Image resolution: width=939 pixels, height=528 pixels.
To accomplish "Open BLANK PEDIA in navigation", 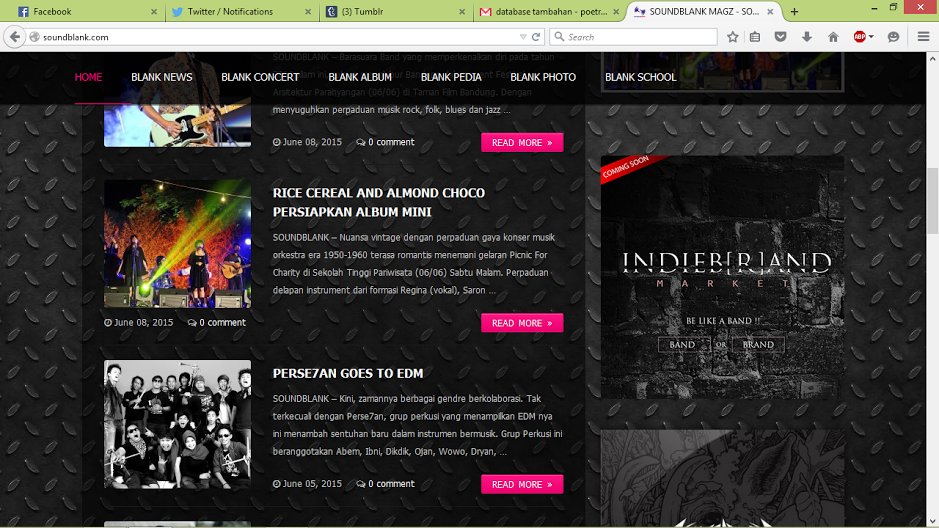I will 451,77.
